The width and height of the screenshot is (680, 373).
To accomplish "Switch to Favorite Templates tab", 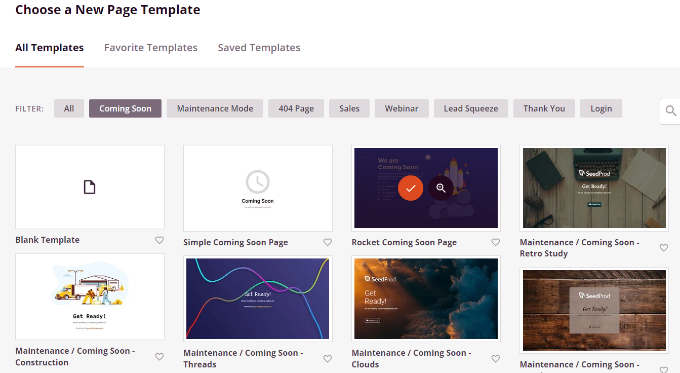I will 150,48.
